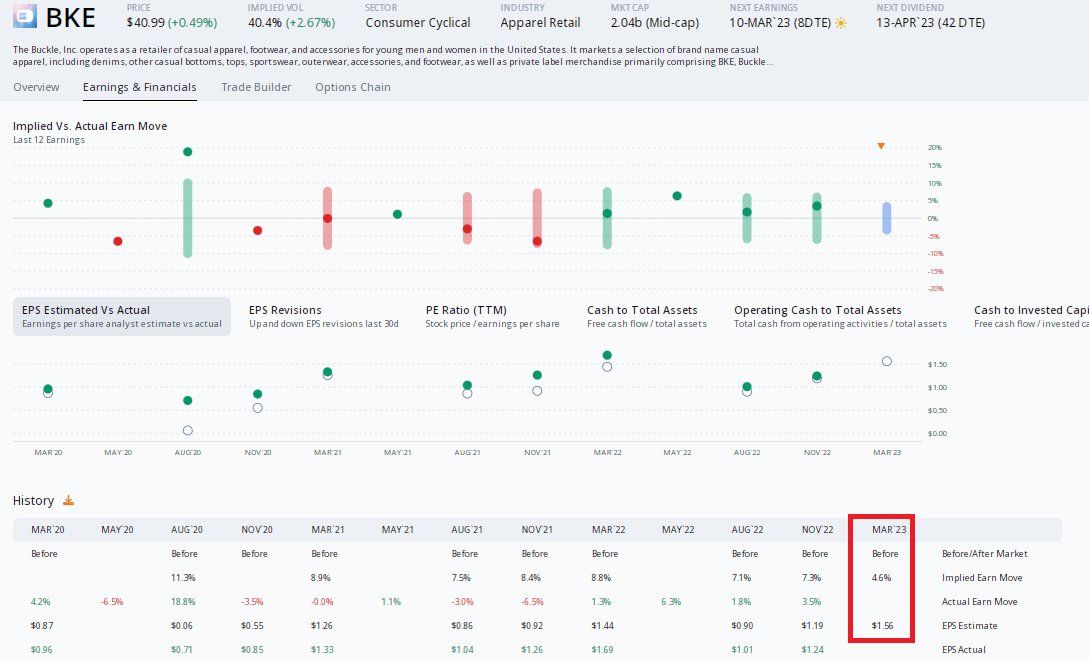Screen dimensions: 1089x661
Task: Open the Overview tab
Action: tap(36, 87)
